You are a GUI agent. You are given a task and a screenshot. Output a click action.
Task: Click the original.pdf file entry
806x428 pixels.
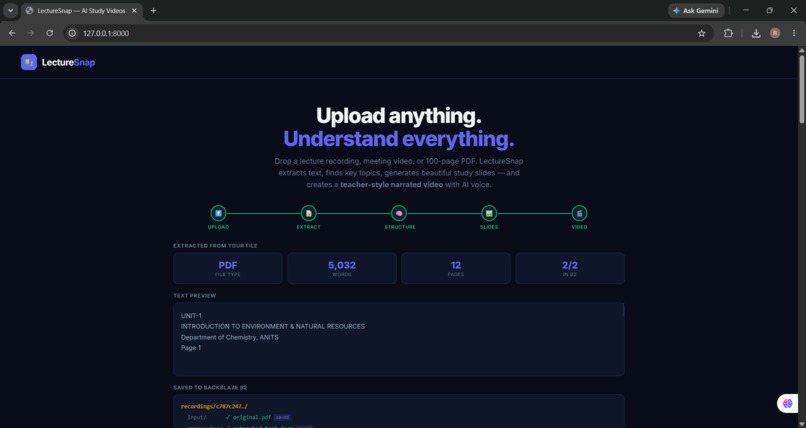(x=252, y=417)
